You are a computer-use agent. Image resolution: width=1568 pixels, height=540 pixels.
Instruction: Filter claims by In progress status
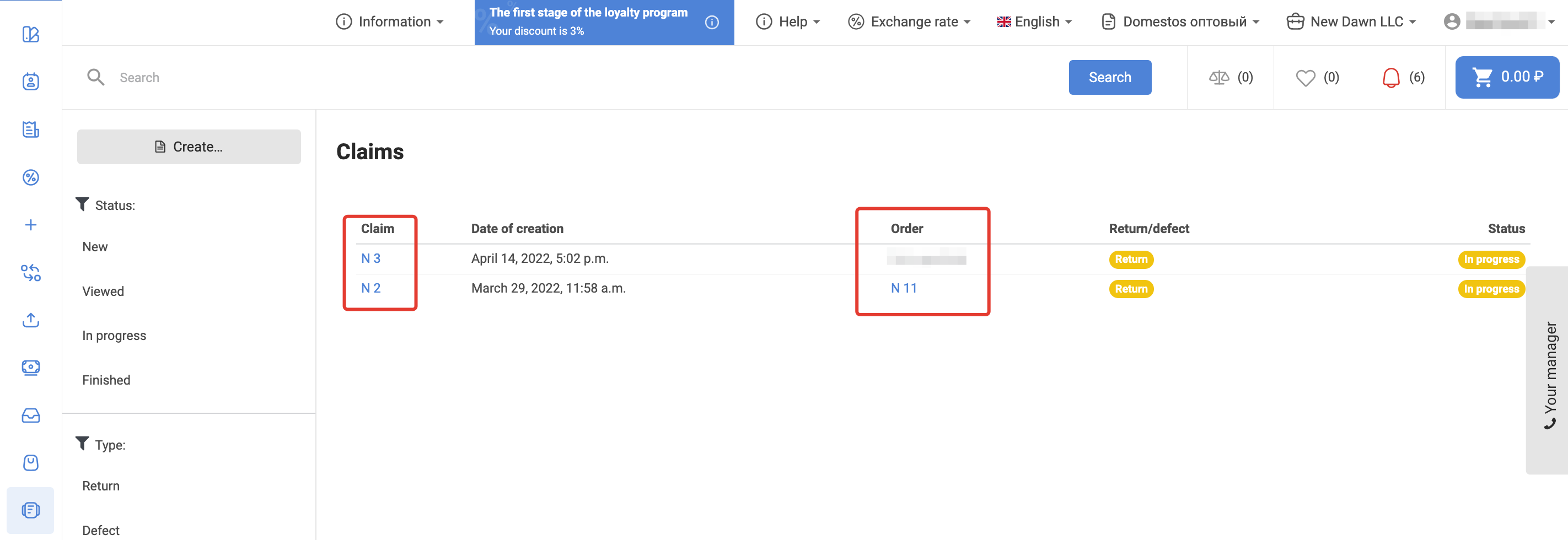114,336
